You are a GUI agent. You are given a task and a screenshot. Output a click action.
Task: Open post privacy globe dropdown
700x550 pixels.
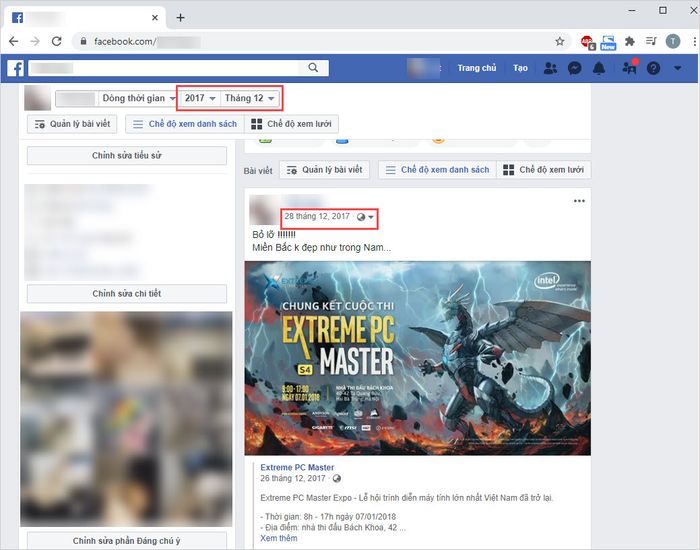[x=365, y=217]
